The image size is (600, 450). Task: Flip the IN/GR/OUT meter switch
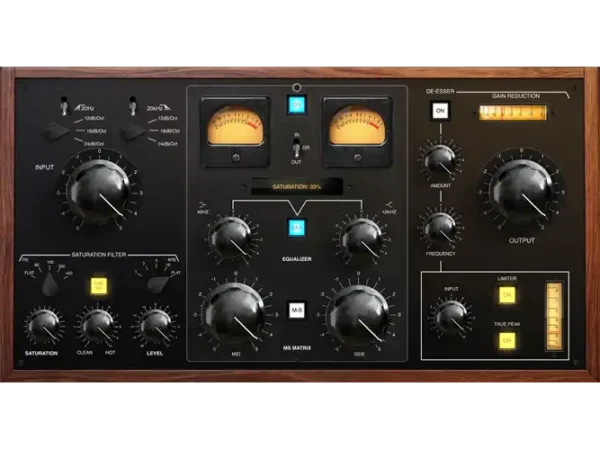click(x=297, y=148)
